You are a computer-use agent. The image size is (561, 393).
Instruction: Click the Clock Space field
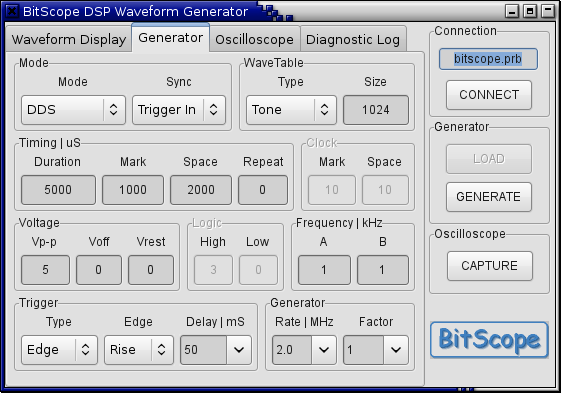[x=385, y=190]
